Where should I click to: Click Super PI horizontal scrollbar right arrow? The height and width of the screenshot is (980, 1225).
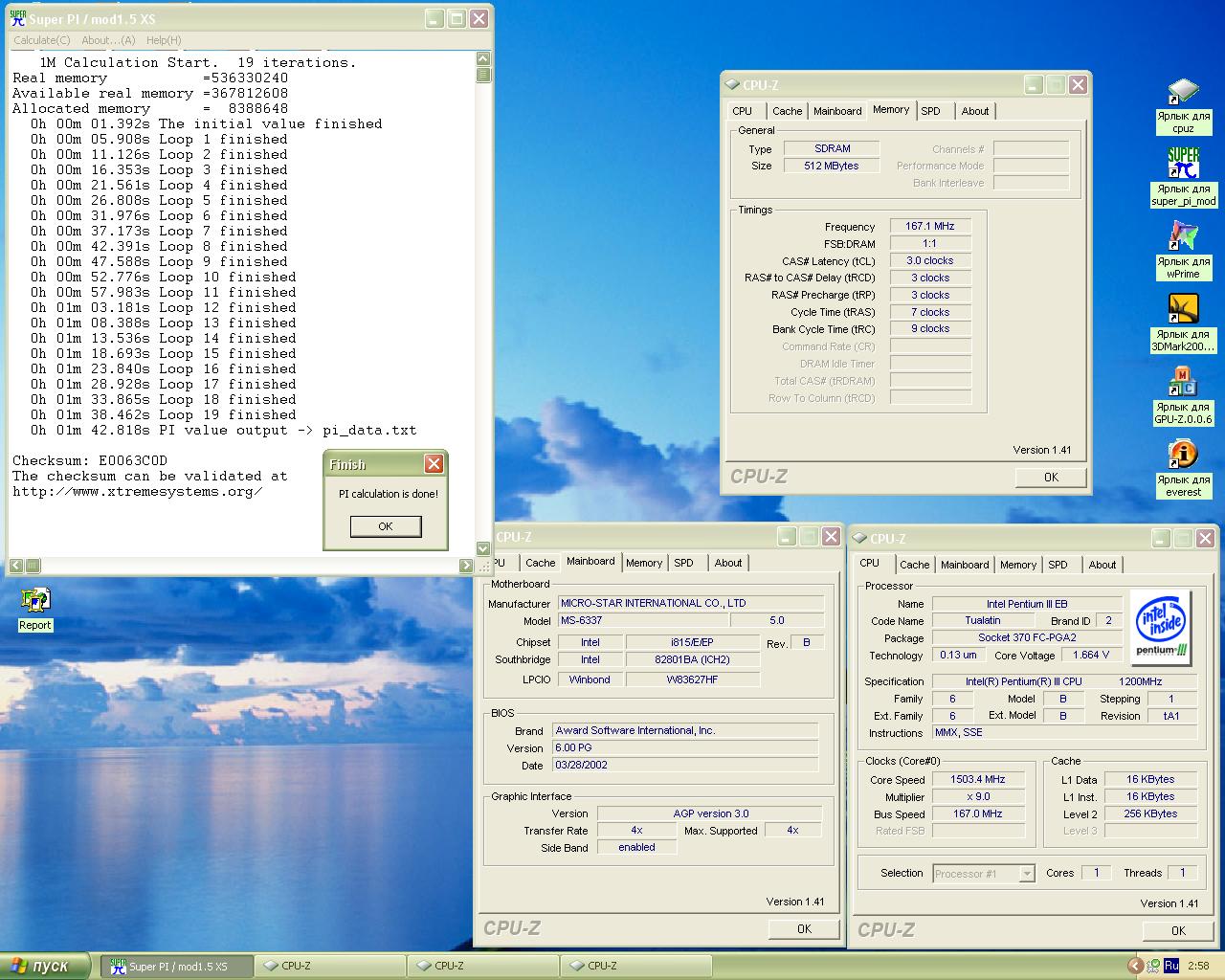coord(467,566)
